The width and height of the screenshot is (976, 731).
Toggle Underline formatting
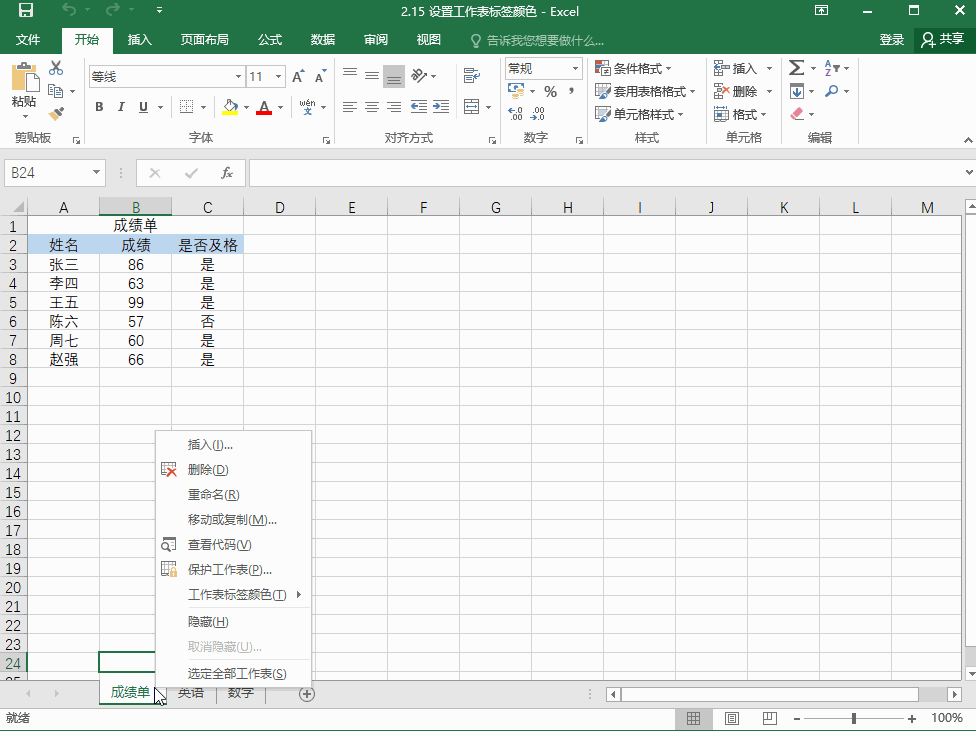(x=143, y=107)
